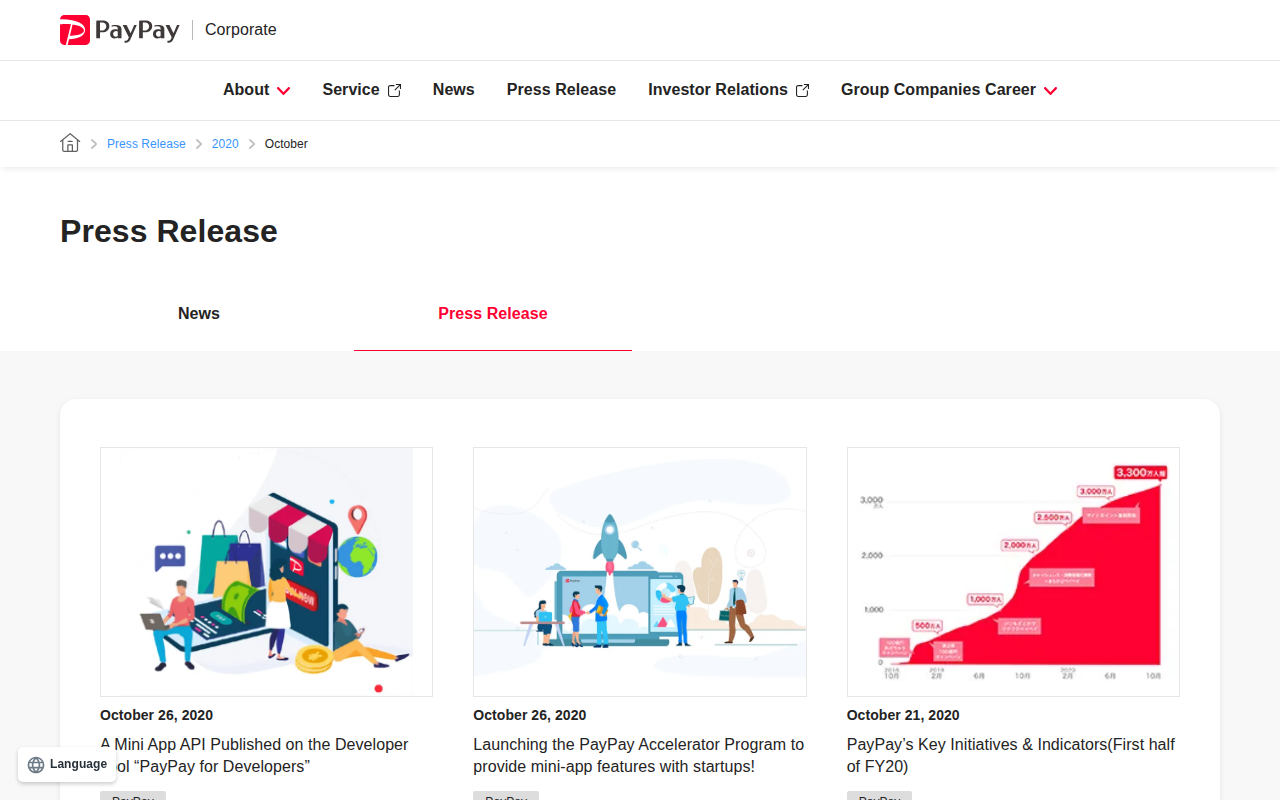Click the PayPay logo

coord(120,30)
